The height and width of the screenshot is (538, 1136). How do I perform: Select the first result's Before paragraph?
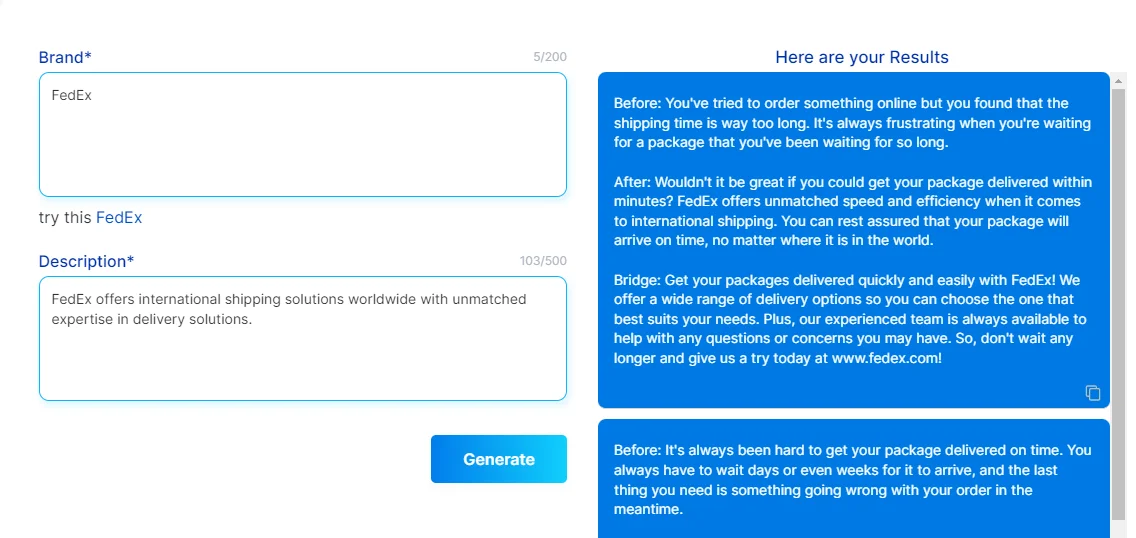tap(852, 123)
